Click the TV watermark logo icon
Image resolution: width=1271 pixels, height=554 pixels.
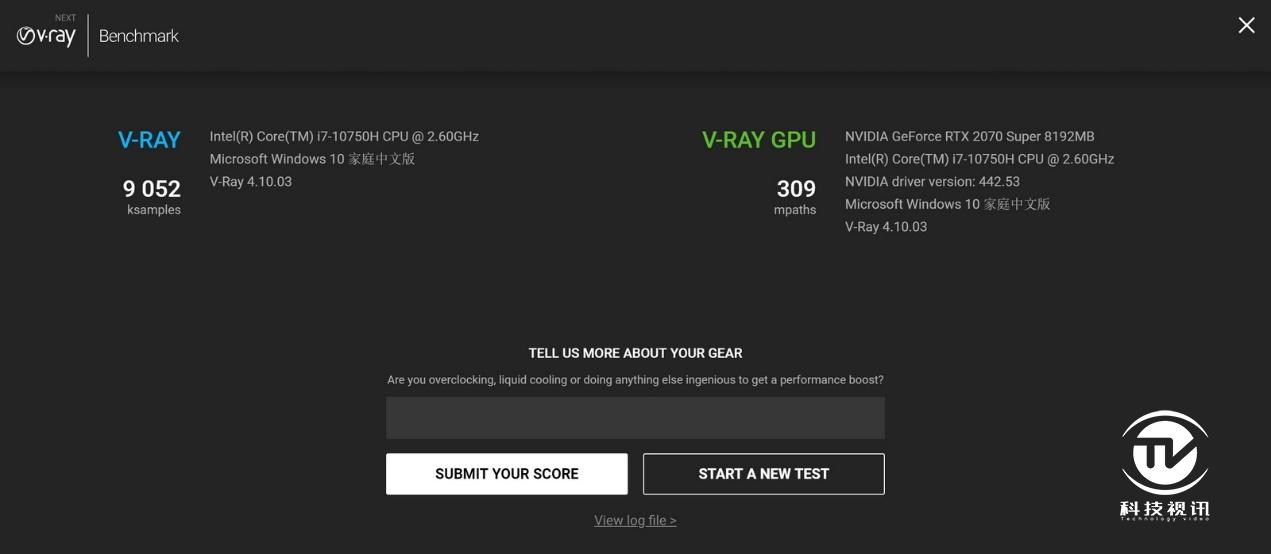click(1164, 453)
